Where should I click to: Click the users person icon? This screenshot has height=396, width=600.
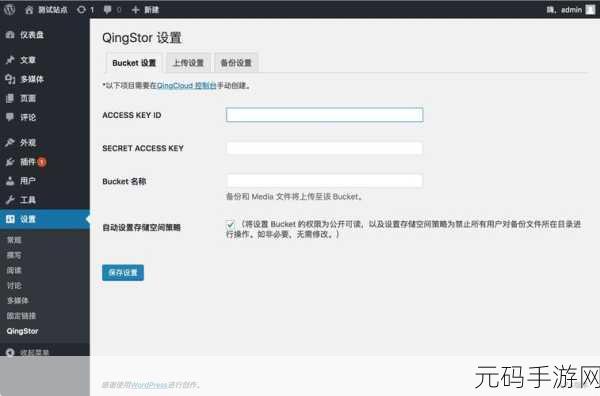(10, 181)
